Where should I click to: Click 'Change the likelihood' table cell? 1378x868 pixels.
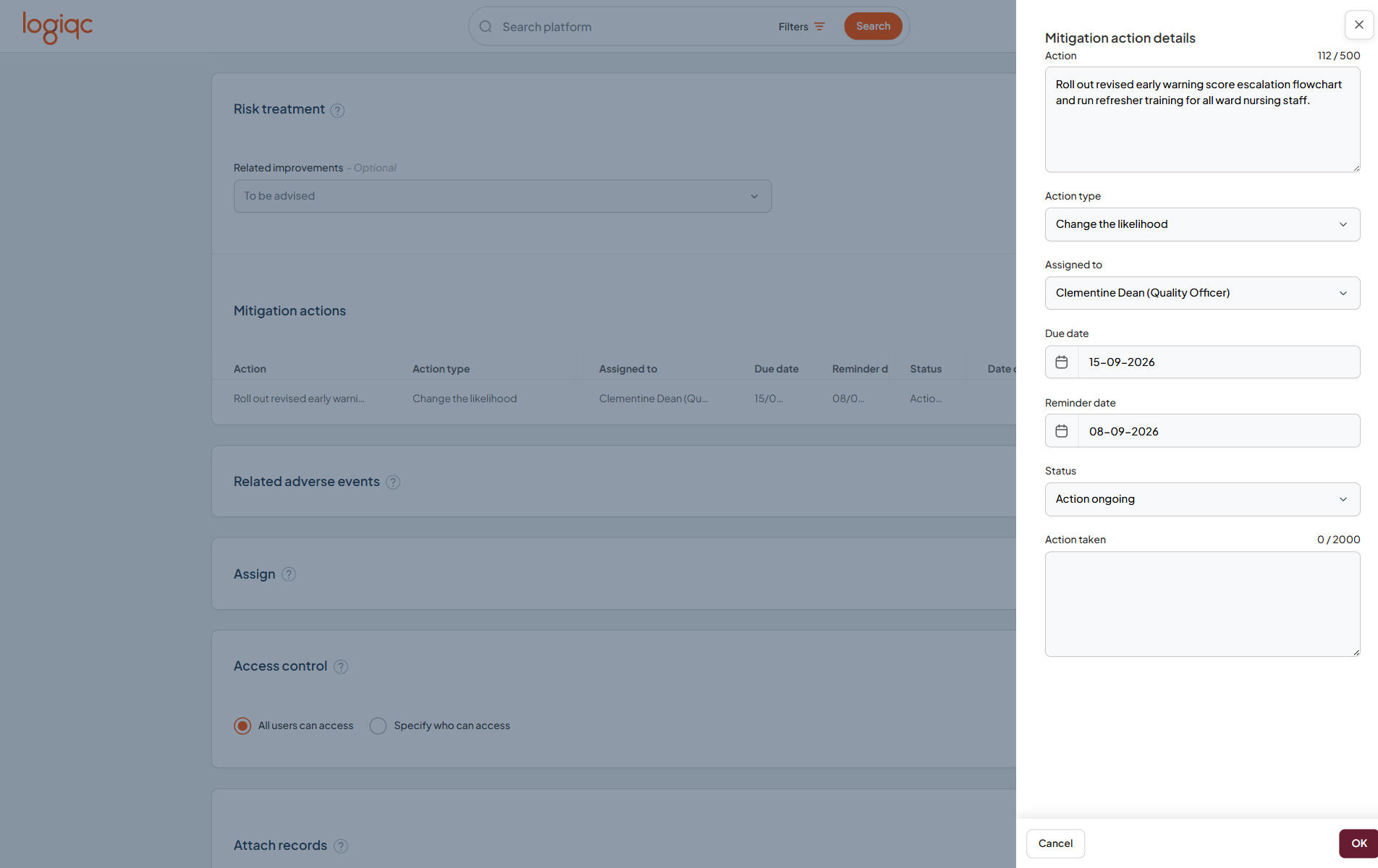(465, 399)
